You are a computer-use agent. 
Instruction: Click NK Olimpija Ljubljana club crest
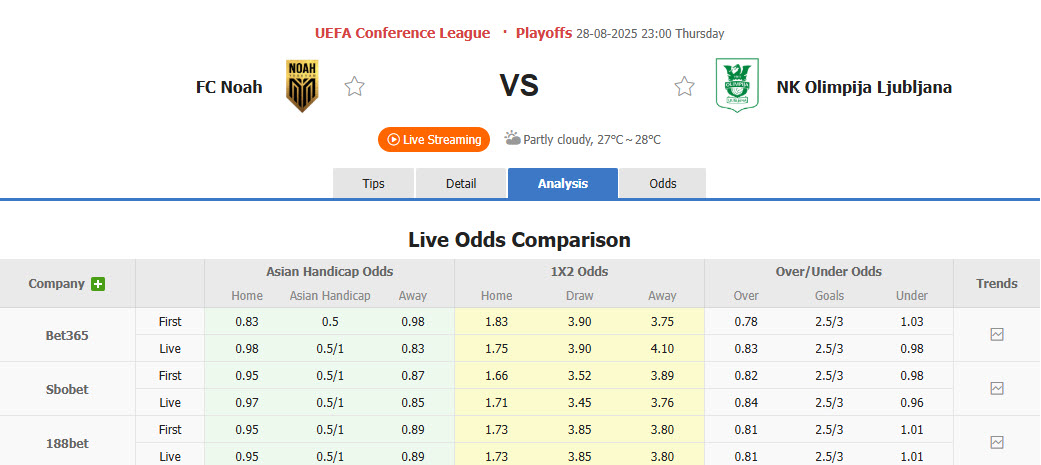pyautogui.click(x=737, y=86)
